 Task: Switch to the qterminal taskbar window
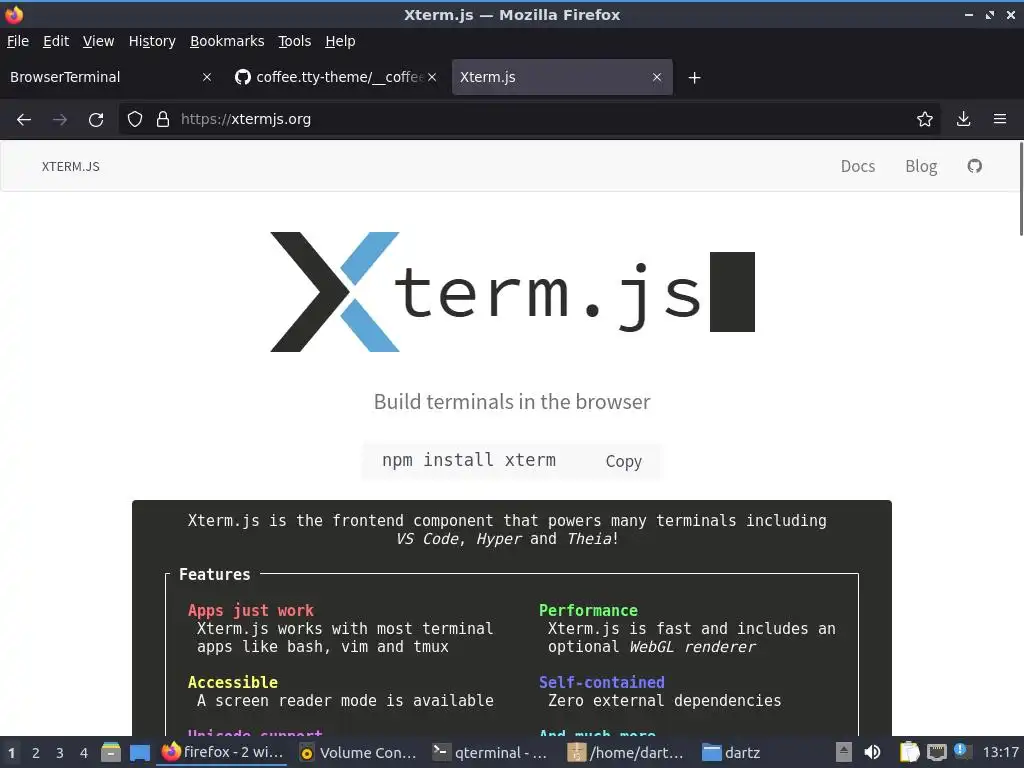click(491, 753)
